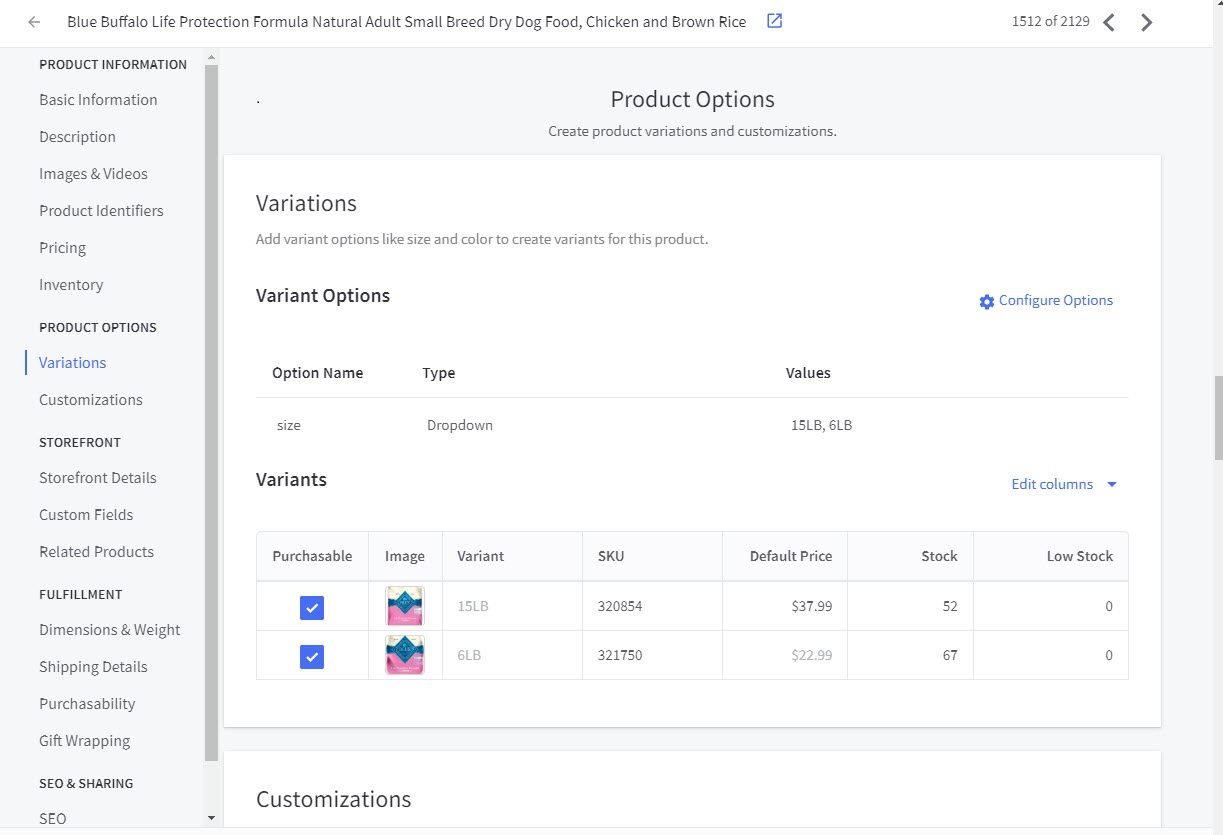Click low stock field for 6LB row
1223x835 pixels.
pyautogui.click(x=1051, y=655)
